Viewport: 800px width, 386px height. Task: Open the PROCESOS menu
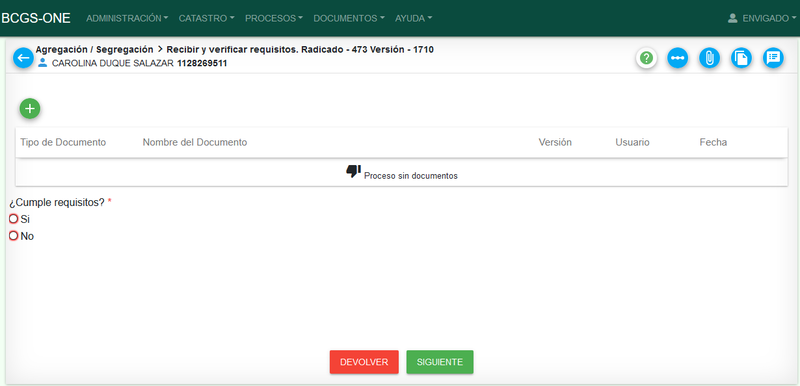click(x=273, y=18)
